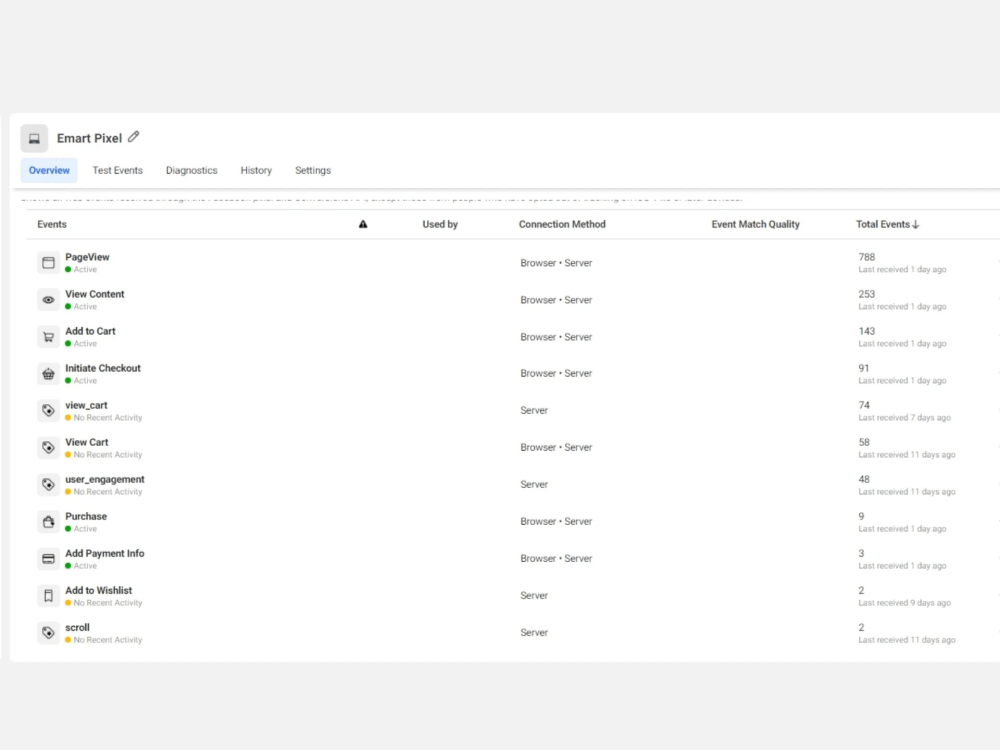The width and height of the screenshot is (1000, 750).
Task: Click the scroll event tag icon
Action: 48,633
